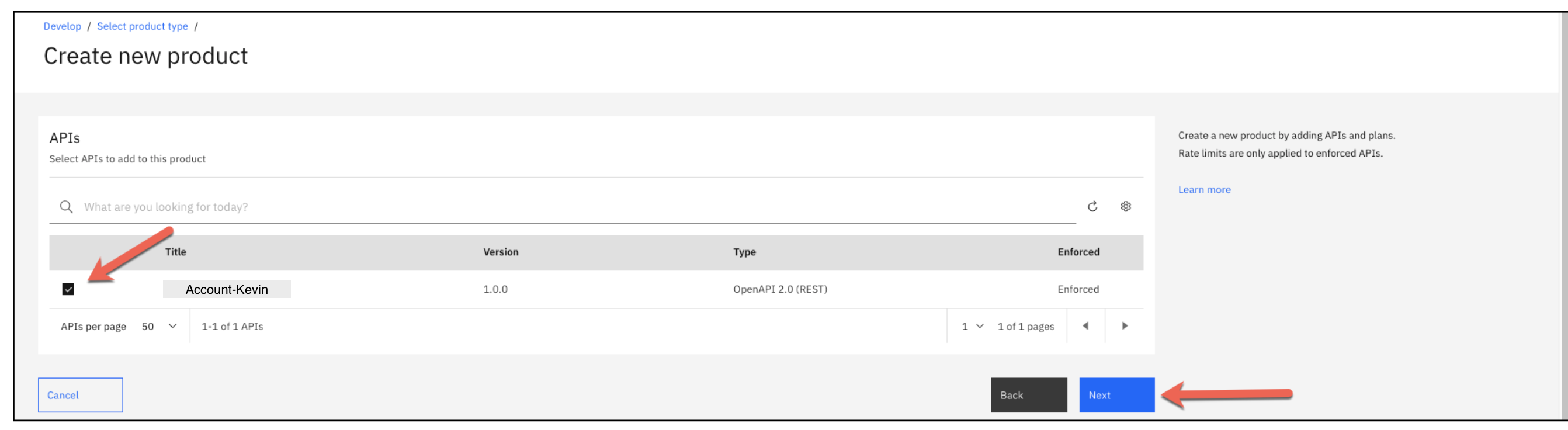Open the table settings gear icon
This screenshot has height=430, width=1568.
1126,206
